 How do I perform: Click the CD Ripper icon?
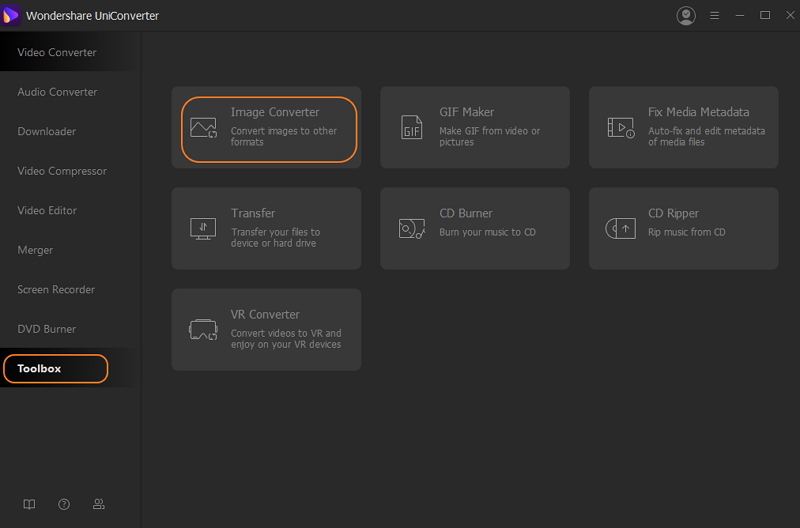pyautogui.click(x=620, y=228)
